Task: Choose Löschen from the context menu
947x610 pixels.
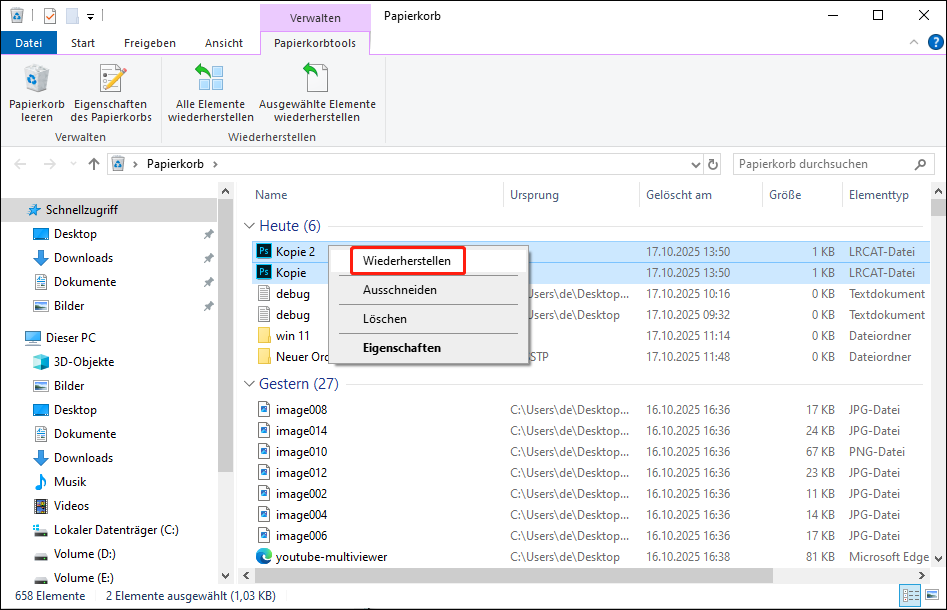Action: (384, 319)
